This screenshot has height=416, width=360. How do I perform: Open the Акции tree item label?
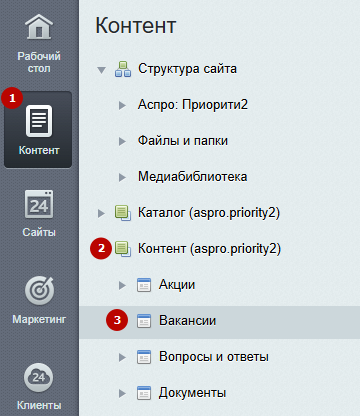pyautogui.click(x=177, y=285)
